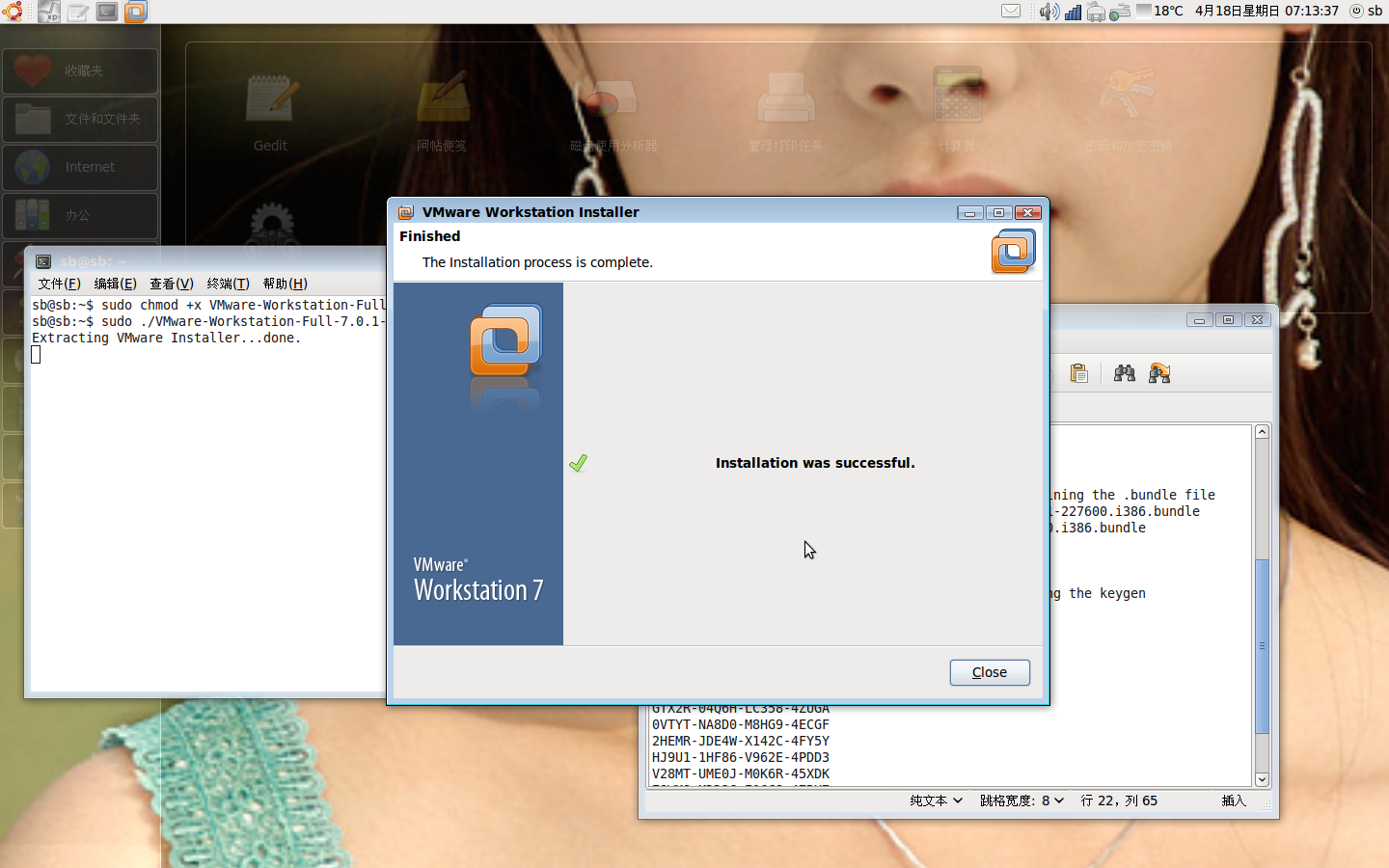Open 纯文本 syntax dropdown in status bar
The width and height of the screenshot is (1389, 868).
coord(936,800)
